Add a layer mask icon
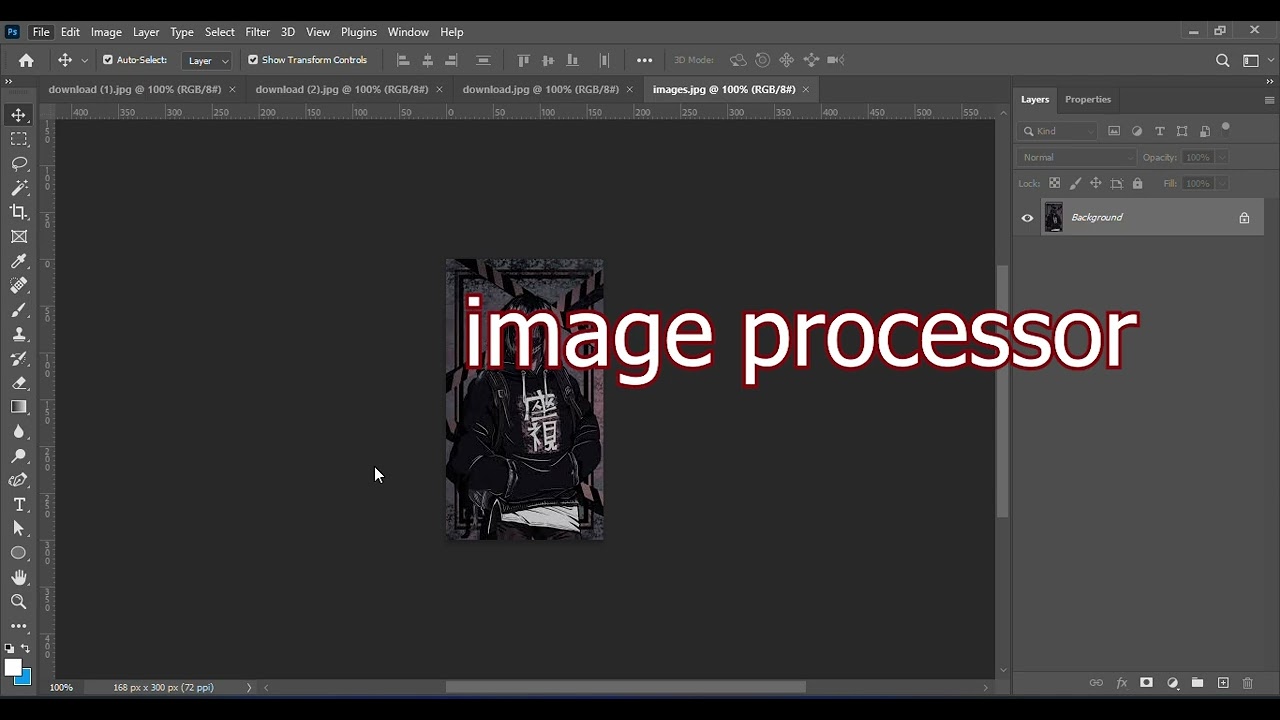1280x720 pixels. 1146,683
